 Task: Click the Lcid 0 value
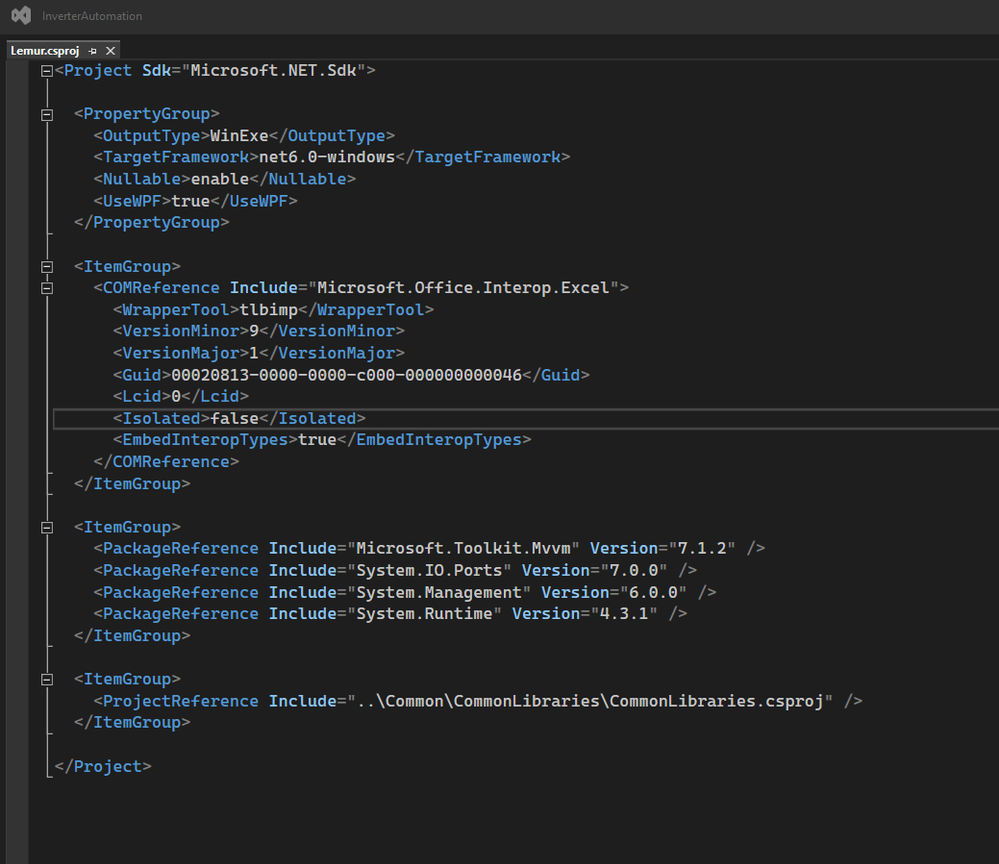tap(176, 397)
